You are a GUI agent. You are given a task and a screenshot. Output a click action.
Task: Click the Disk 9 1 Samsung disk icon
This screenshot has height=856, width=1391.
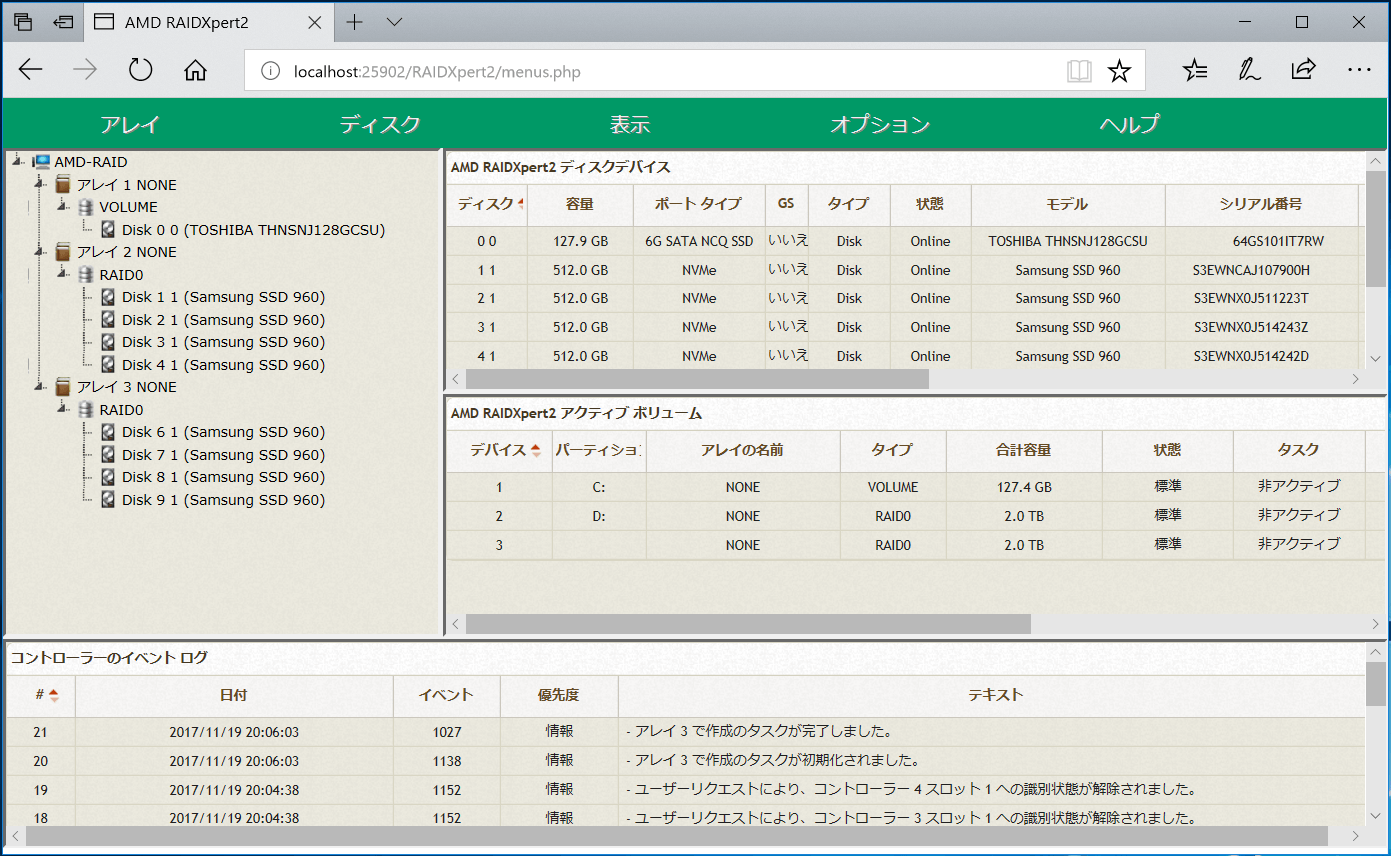pos(108,500)
